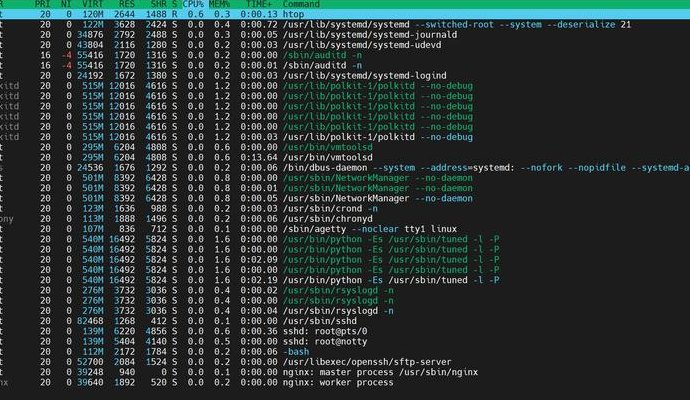This screenshot has width=690, height=400.
Task: Pick the systemd-journald process row
Action: point(345,35)
